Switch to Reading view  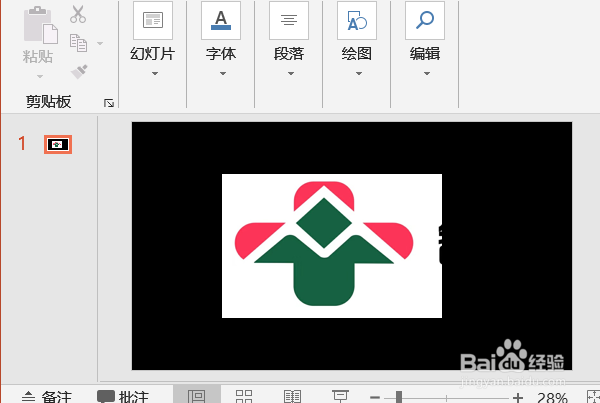(292, 396)
